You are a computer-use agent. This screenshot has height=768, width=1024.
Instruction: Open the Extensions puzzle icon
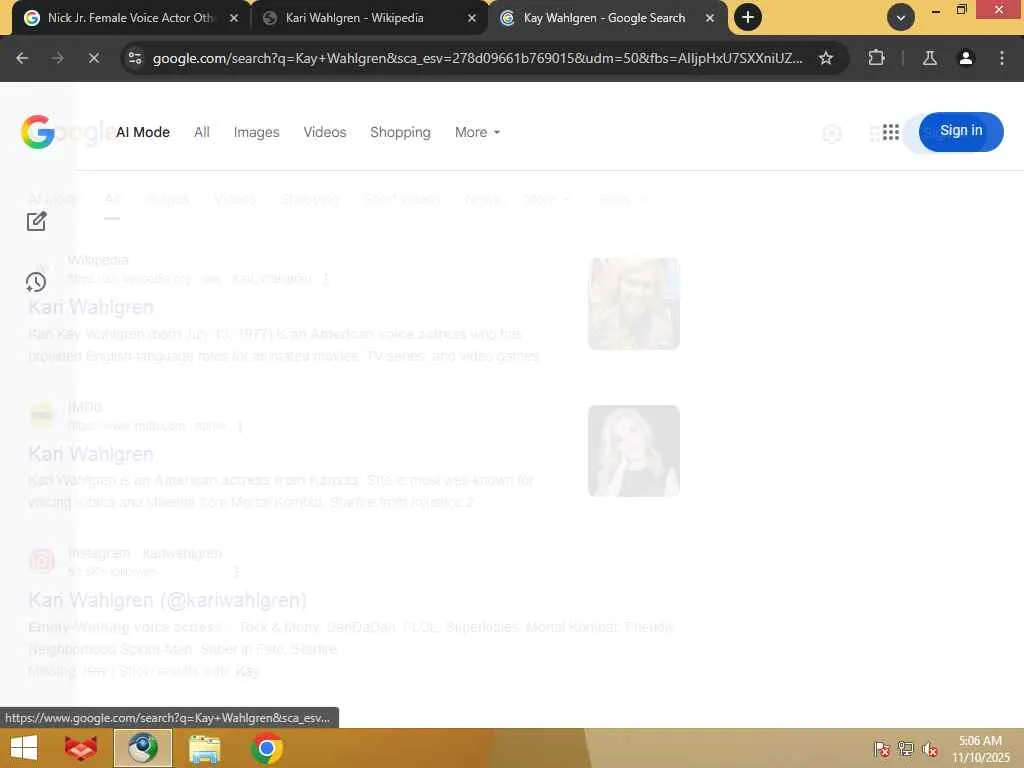tap(876, 58)
